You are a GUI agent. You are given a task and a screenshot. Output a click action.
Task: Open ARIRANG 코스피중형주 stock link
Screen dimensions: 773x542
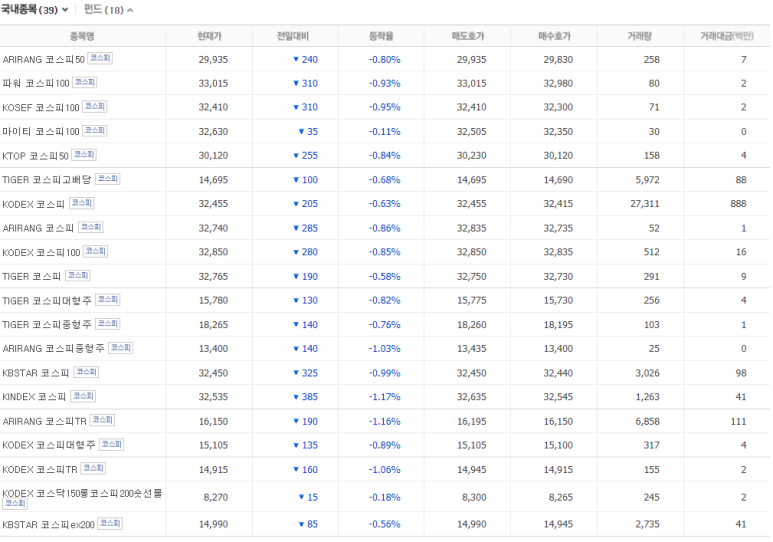[x=54, y=349]
